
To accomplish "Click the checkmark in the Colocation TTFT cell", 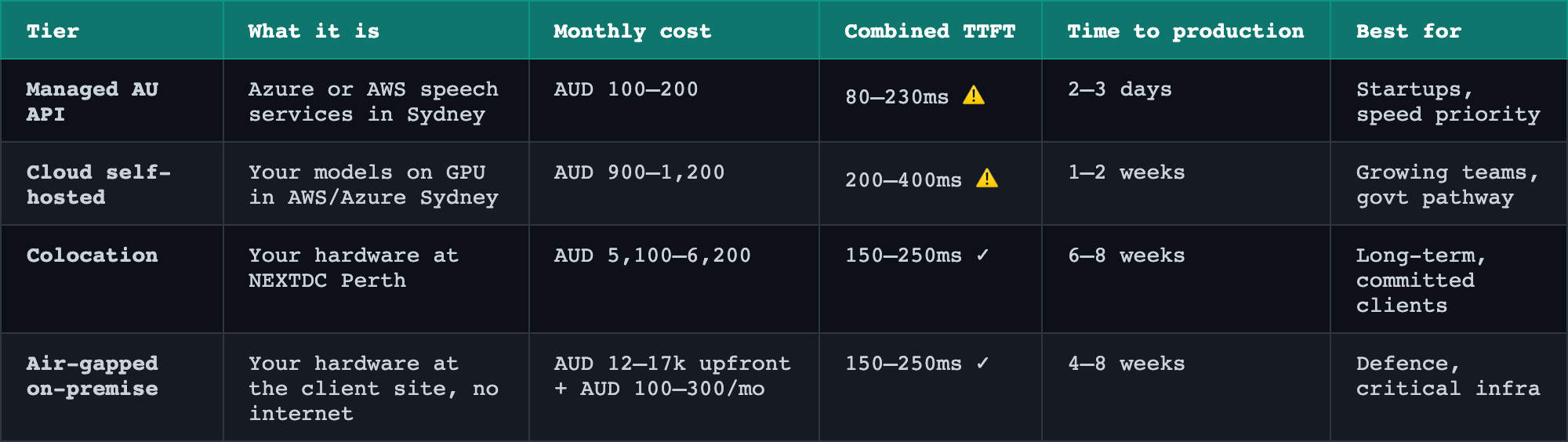I will click(x=983, y=255).
